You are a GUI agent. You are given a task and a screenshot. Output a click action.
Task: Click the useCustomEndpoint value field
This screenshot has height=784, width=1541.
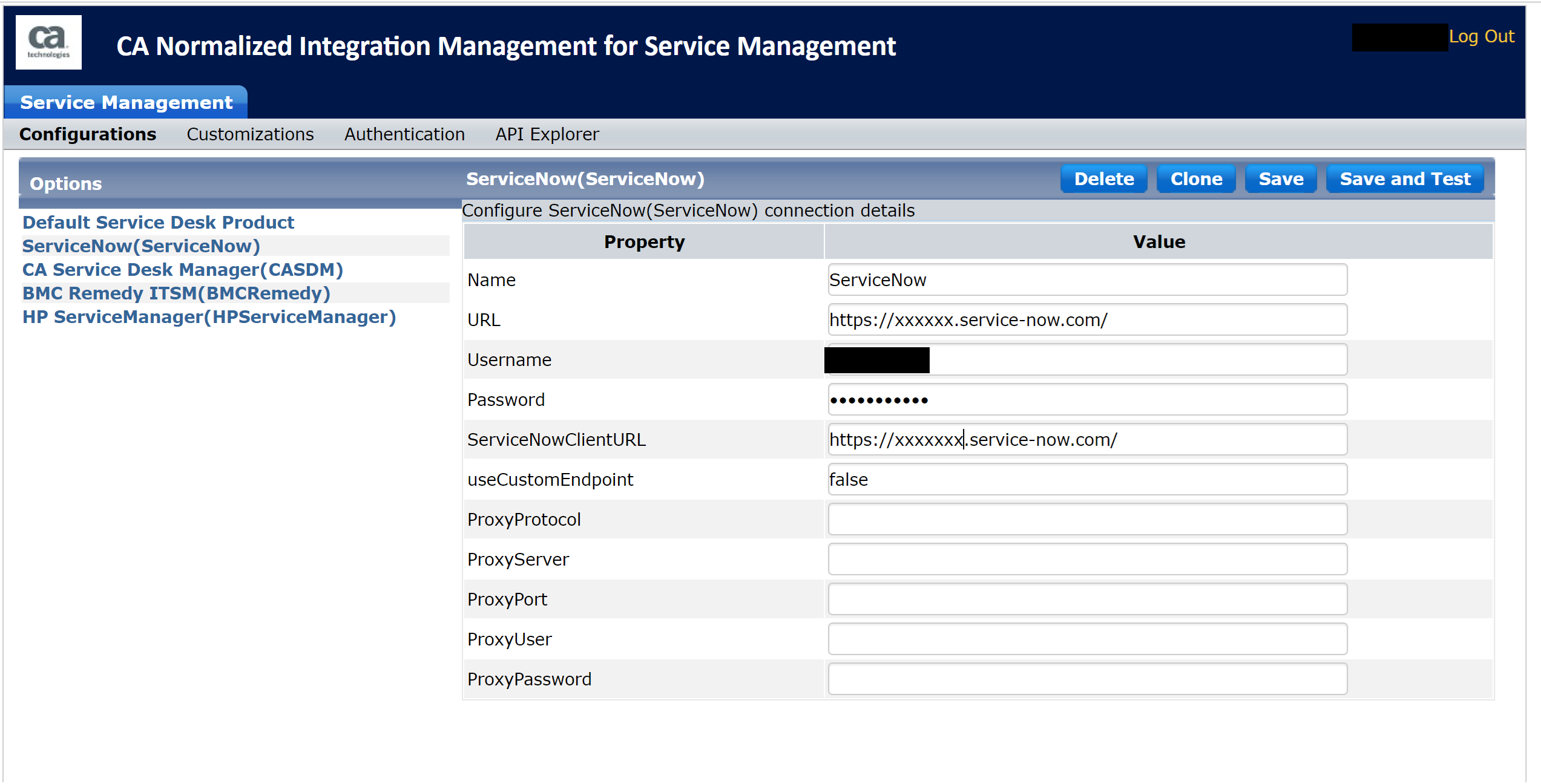(x=1086, y=480)
